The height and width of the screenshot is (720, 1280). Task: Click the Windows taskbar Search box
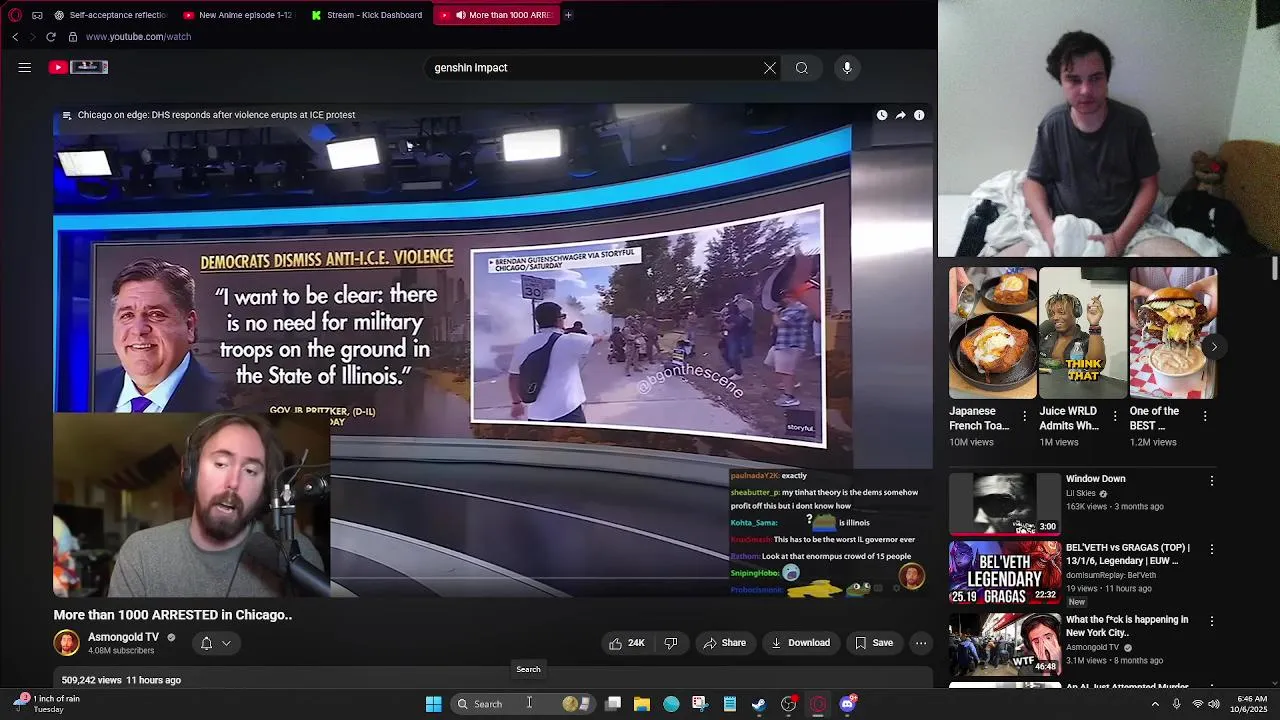click(524, 704)
